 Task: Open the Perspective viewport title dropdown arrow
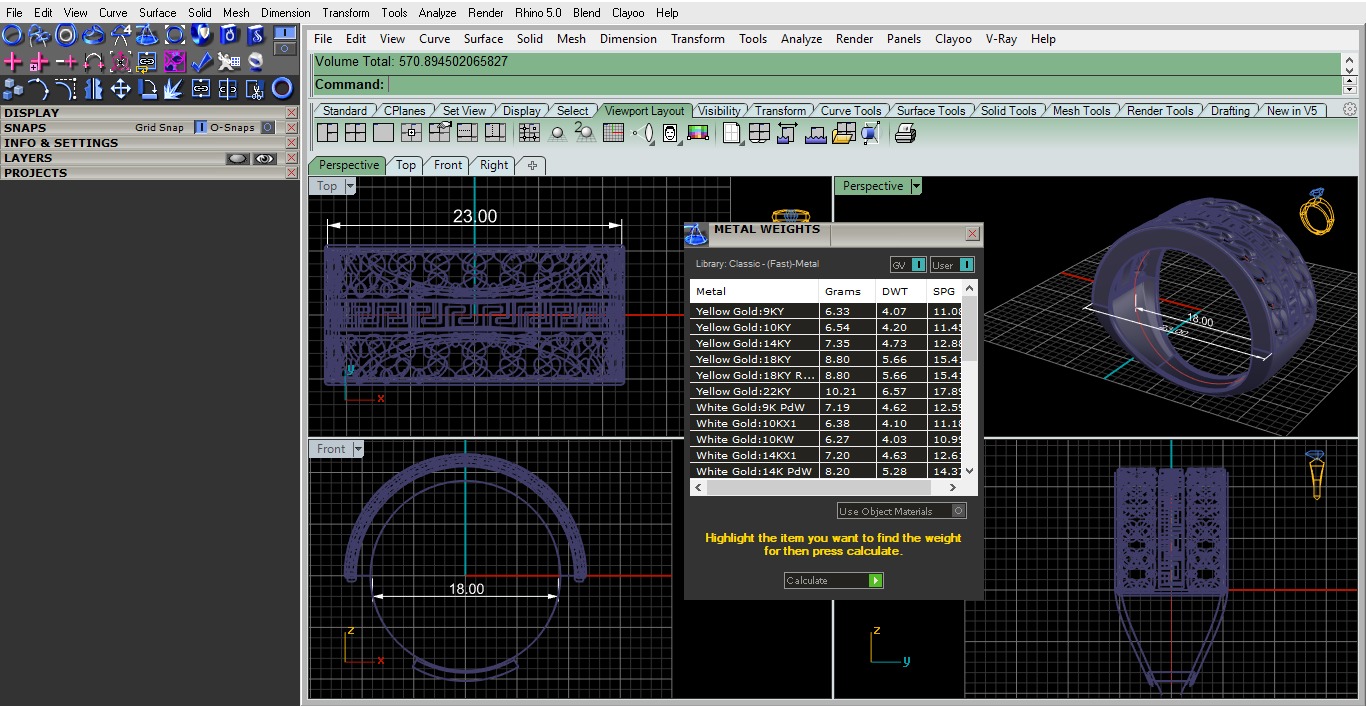coord(915,186)
